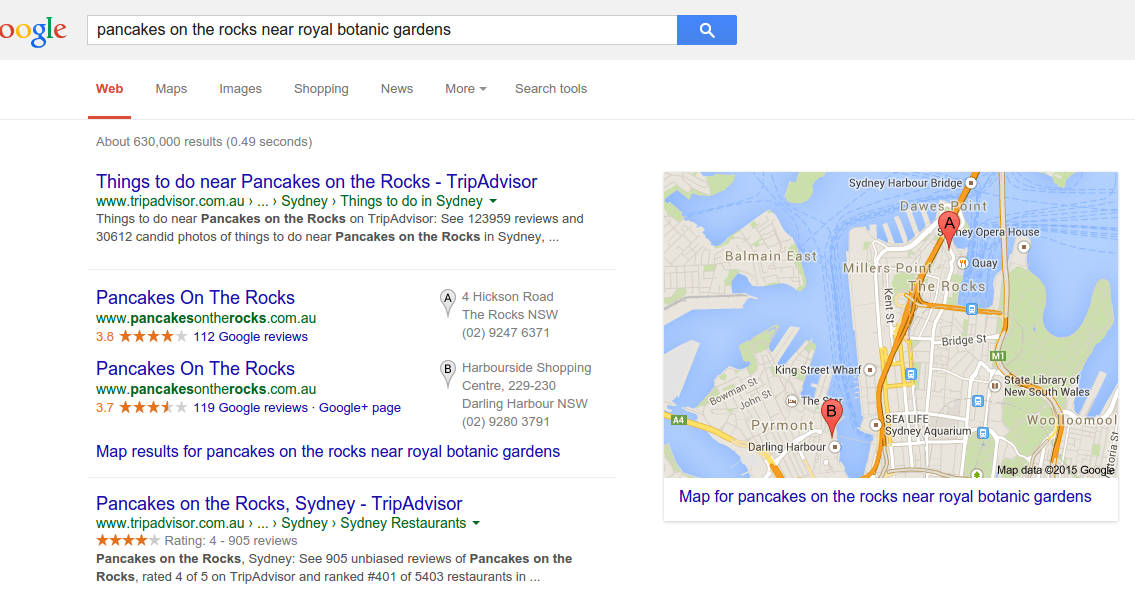The width and height of the screenshot is (1135, 596).
Task: Click the Sydney Opera House marker on map
Action: click(x=1024, y=247)
